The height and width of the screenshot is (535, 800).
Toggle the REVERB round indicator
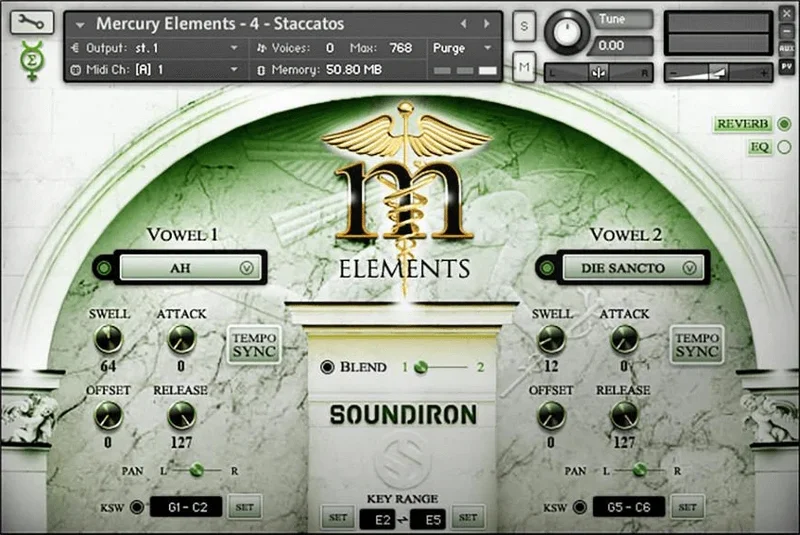[x=784, y=124]
